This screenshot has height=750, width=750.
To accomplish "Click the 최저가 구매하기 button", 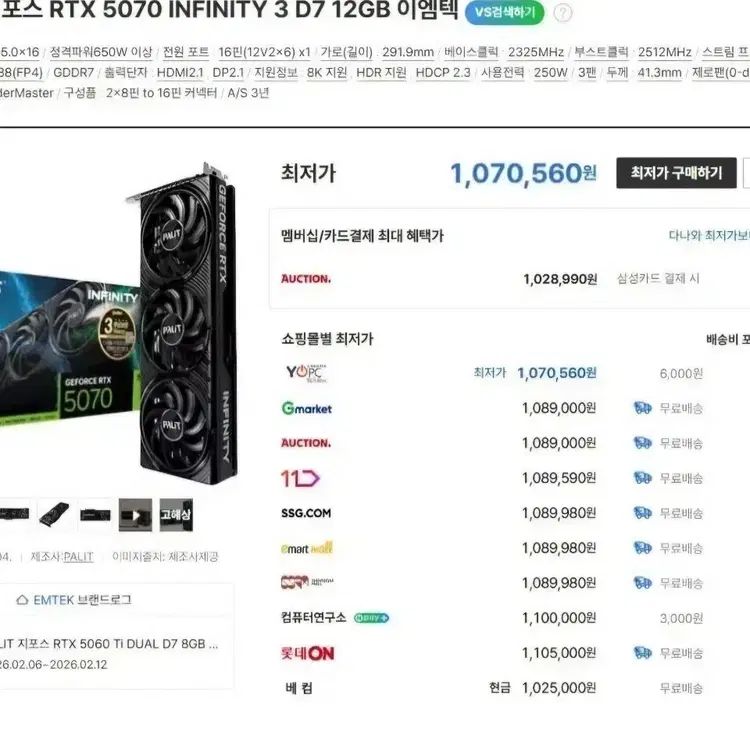I will (x=676, y=173).
